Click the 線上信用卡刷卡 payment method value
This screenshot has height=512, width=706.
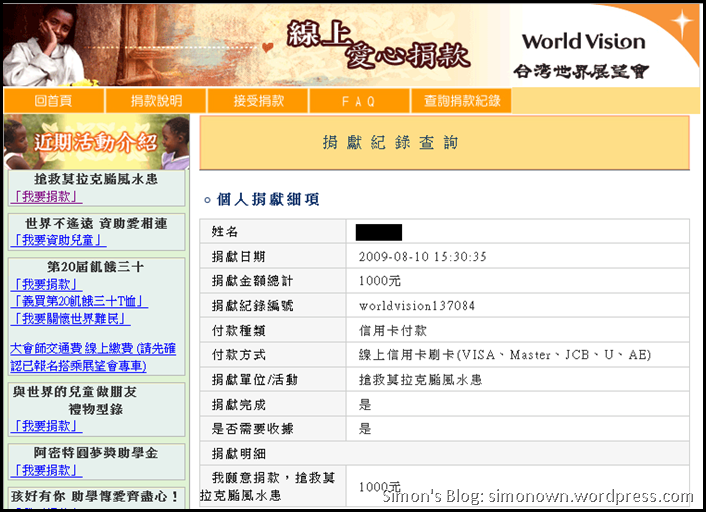(x=505, y=355)
